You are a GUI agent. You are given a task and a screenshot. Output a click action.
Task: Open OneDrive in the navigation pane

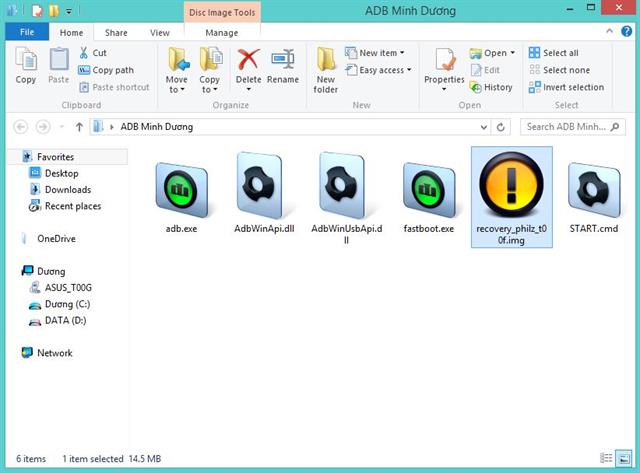click(56, 239)
